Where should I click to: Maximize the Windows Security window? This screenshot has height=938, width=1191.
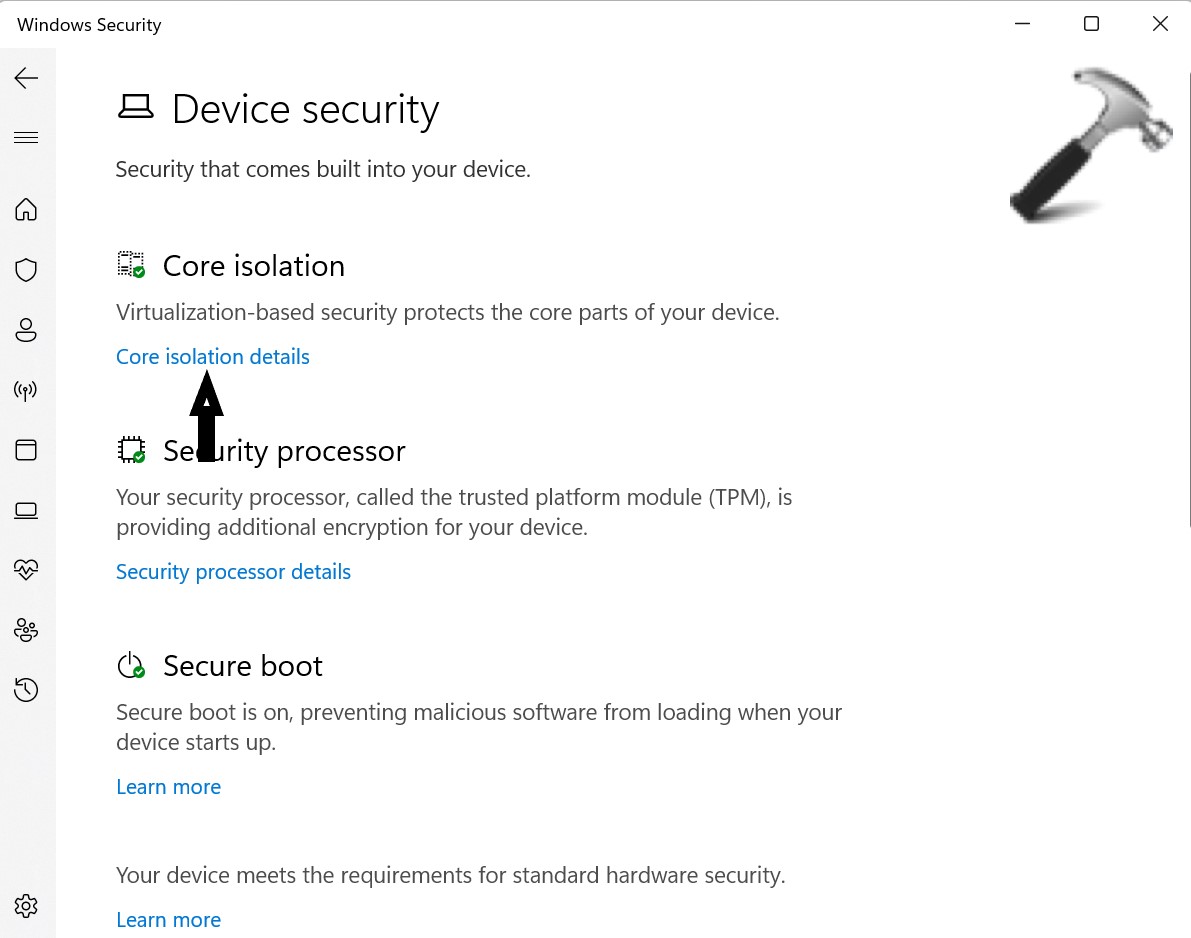point(1091,24)
